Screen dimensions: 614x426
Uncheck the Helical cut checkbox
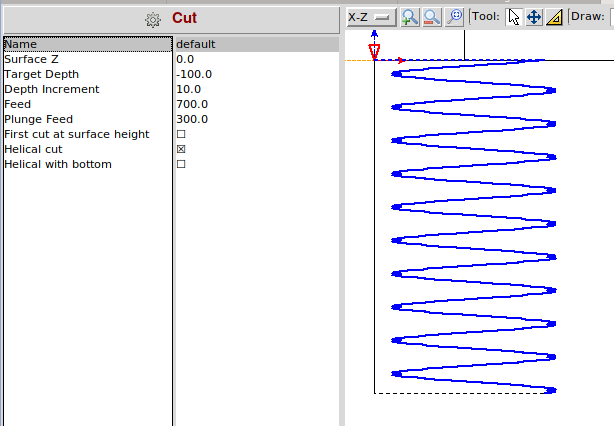181,149
